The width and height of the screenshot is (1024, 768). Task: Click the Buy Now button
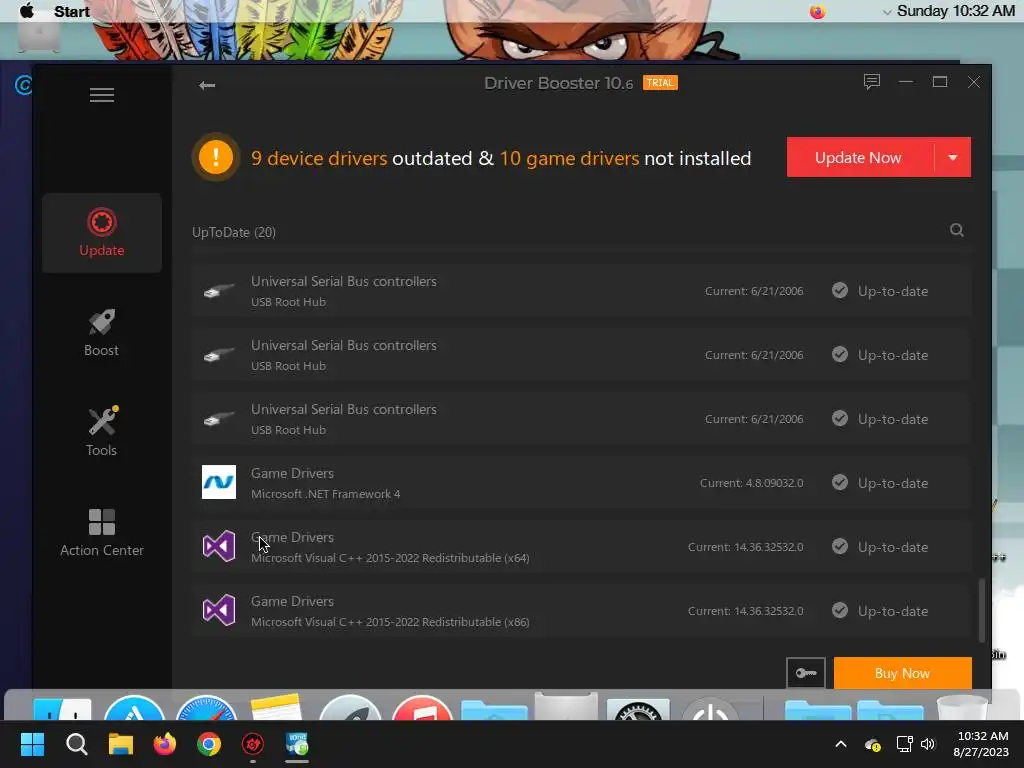pyautogui.click(x=903, y=673)
